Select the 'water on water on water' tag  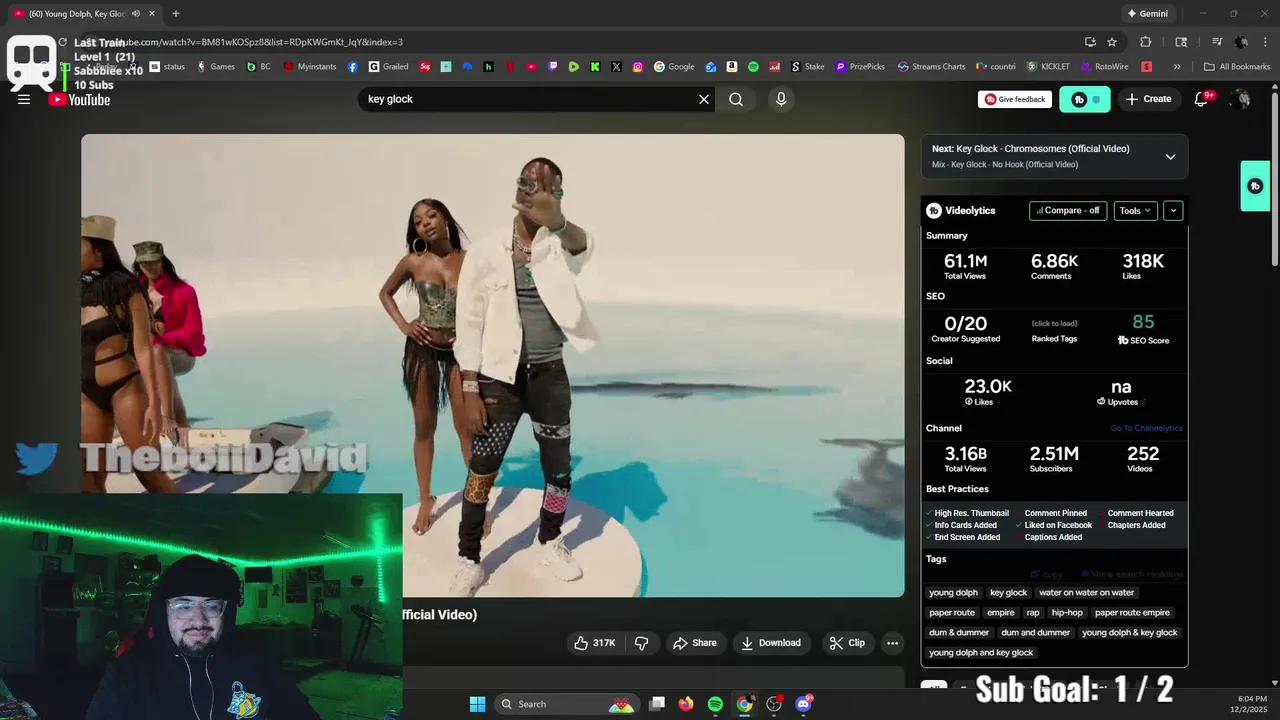coord(1087,593)
